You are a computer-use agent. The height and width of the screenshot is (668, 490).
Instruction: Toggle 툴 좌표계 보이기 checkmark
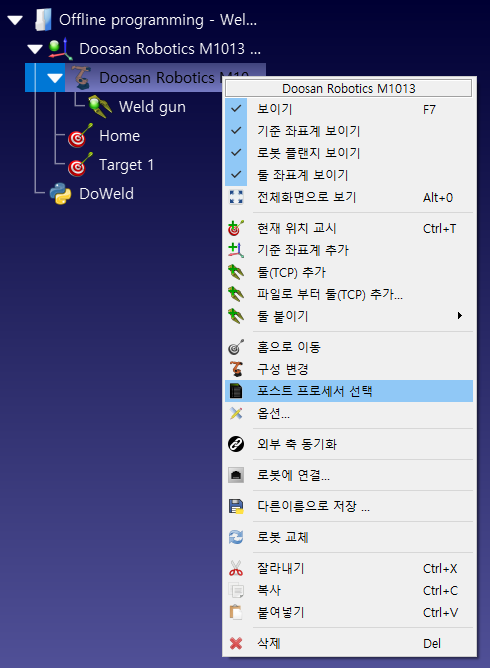[x=236, y=175]
